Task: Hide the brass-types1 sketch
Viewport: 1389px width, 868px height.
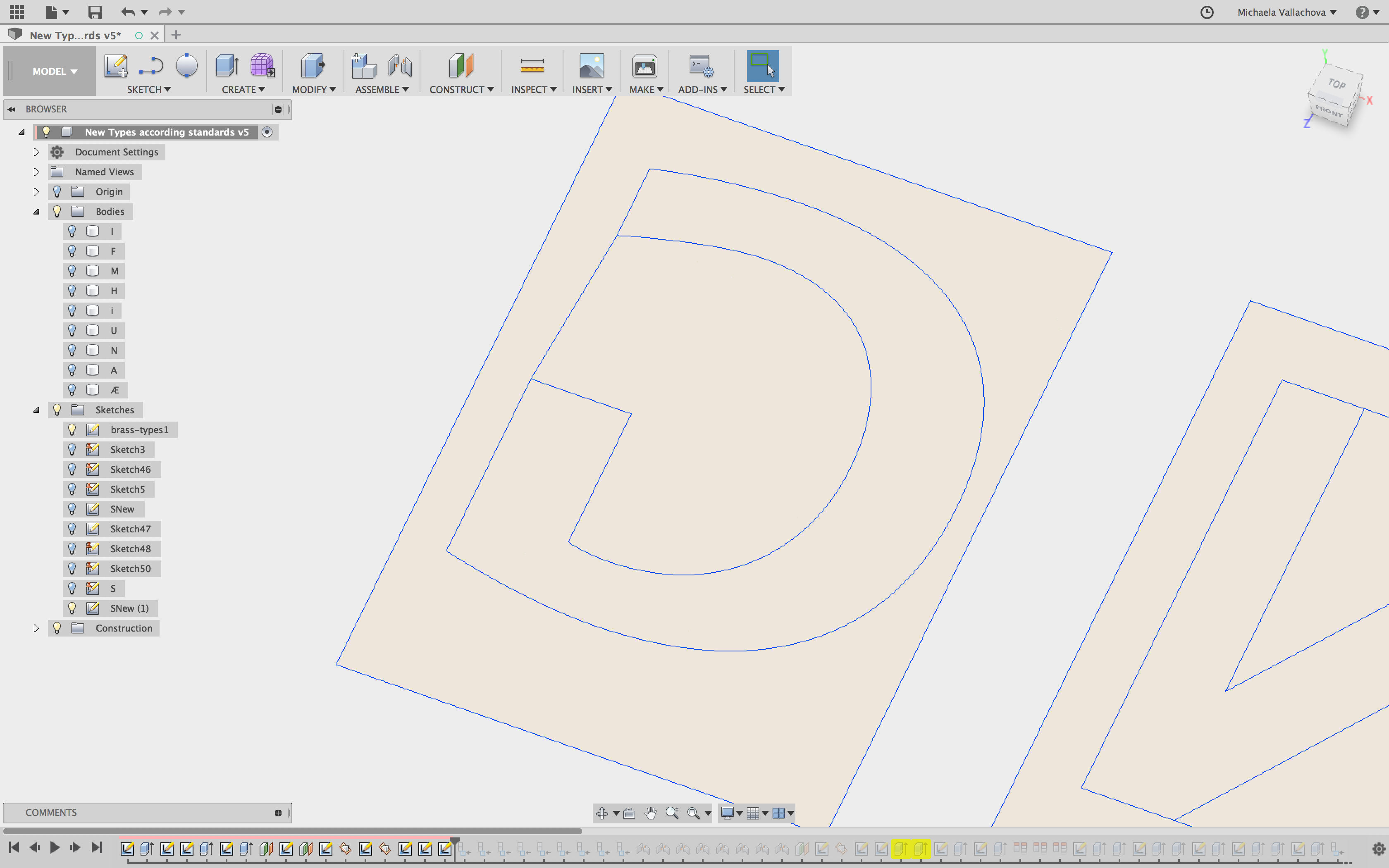Action: pos(72,429)
